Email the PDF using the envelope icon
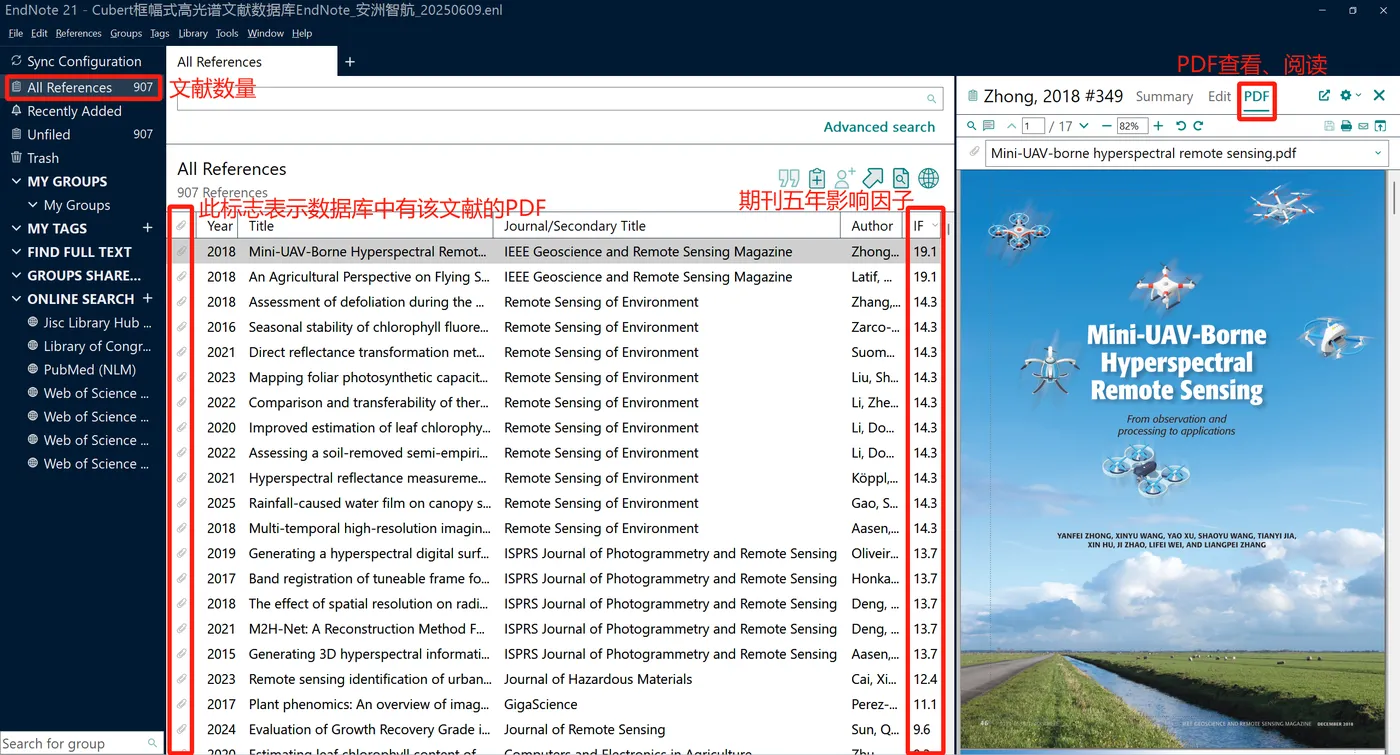 point(1363,126)
